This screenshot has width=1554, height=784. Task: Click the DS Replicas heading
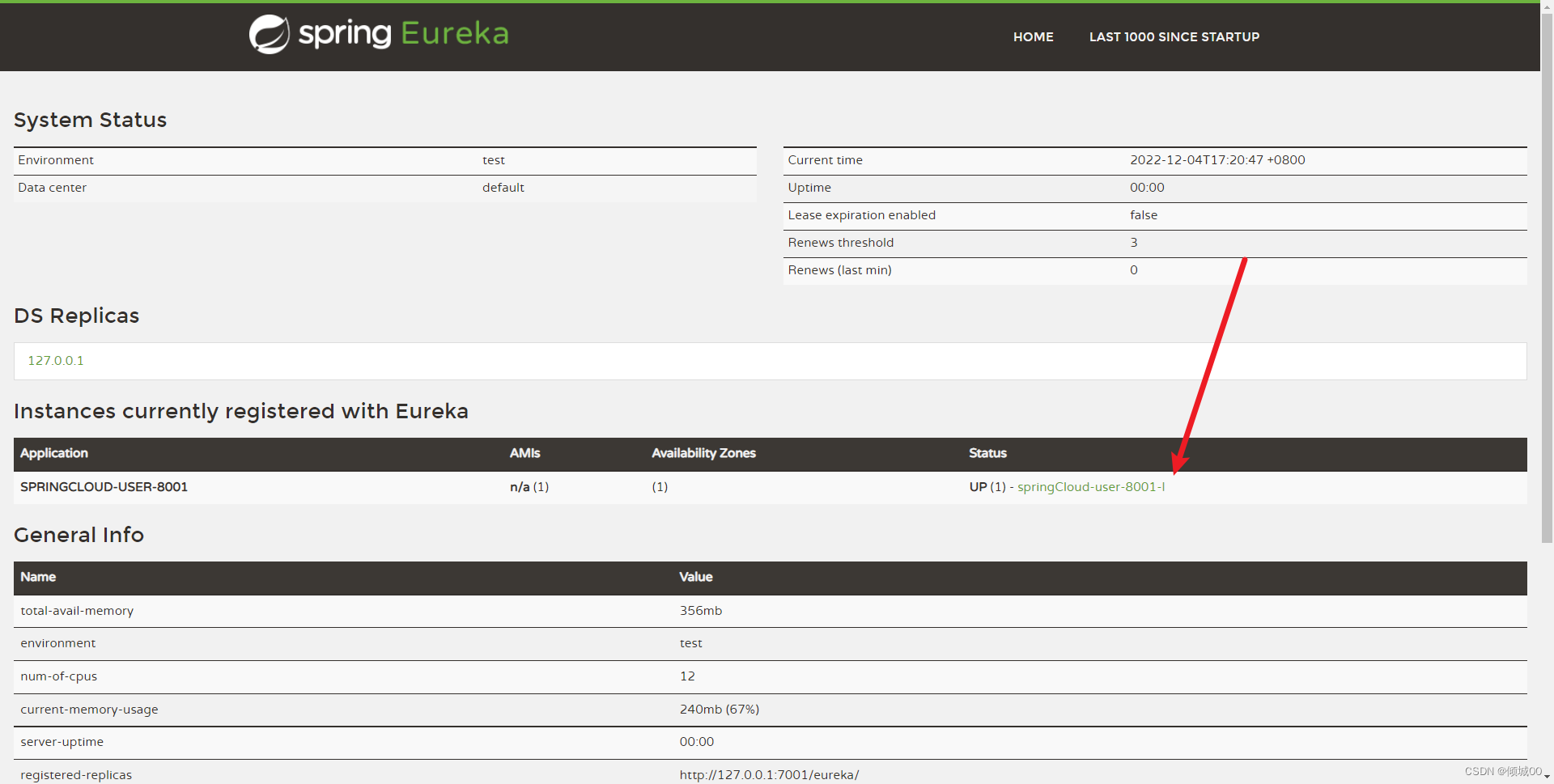76,316
